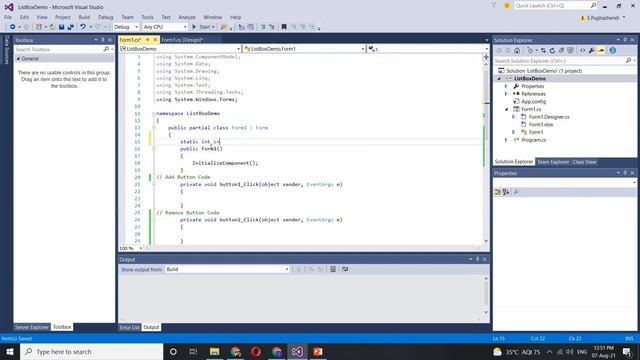640x360 pixels.
Task: Start debugging with the Start button
Action: tap(203, 27)
